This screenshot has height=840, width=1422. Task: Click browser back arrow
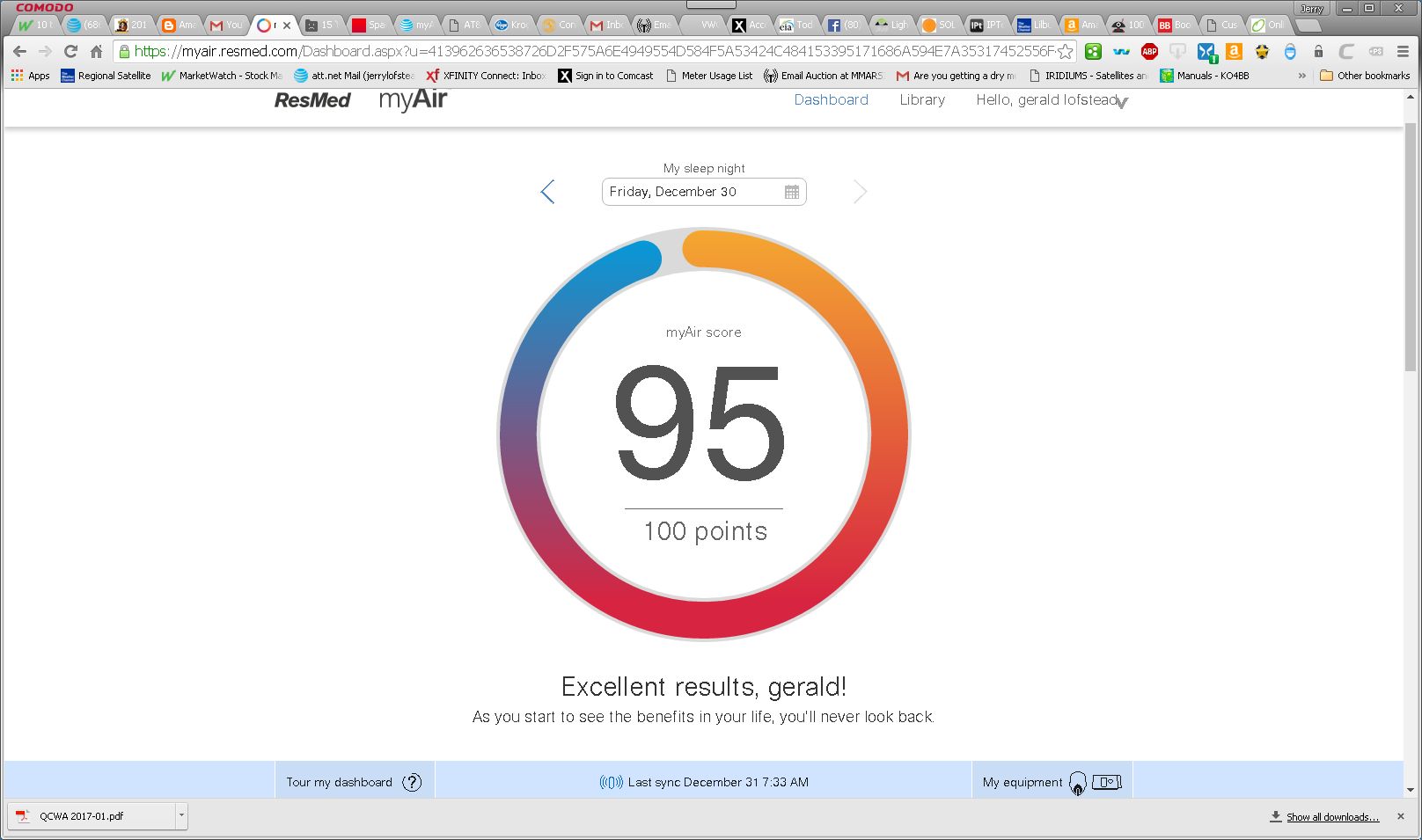19,51
